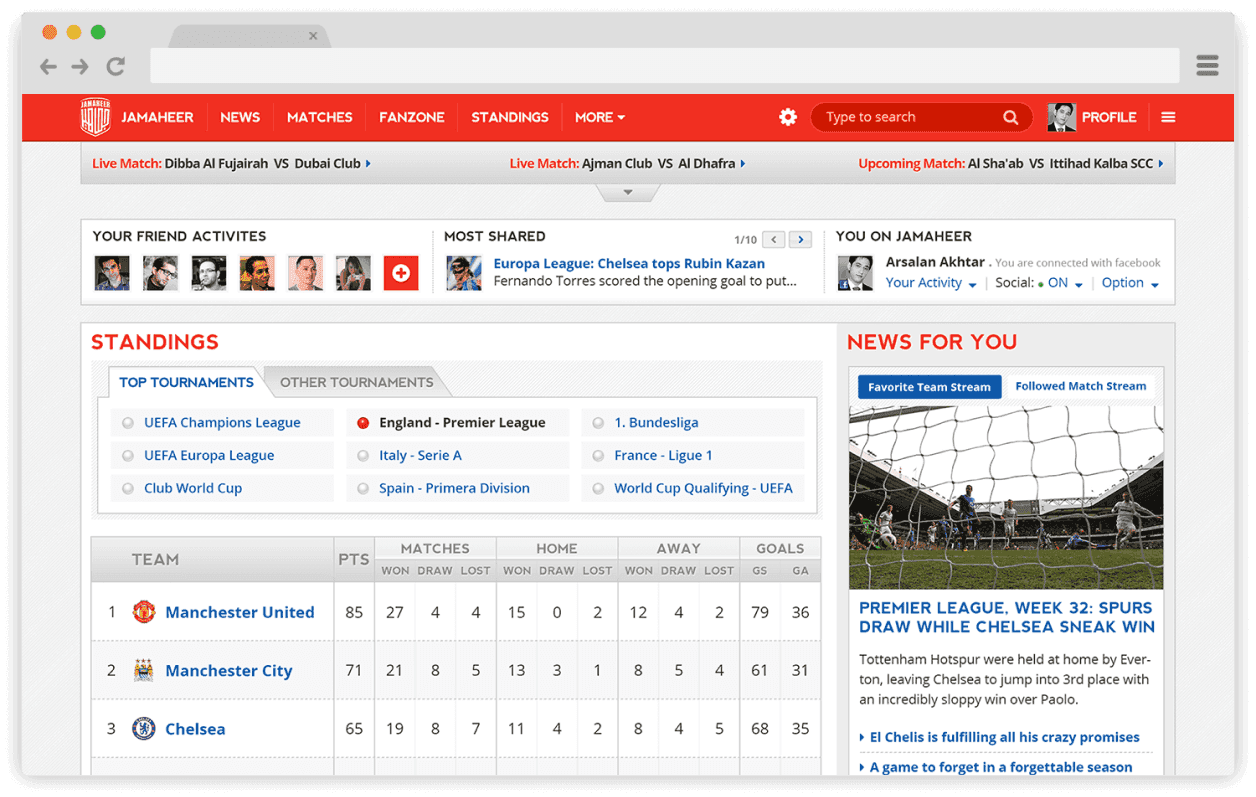The image size is (1256, 797).
Task: Click the Most Shared story thumbnail
Action: (x=464, y=273)
